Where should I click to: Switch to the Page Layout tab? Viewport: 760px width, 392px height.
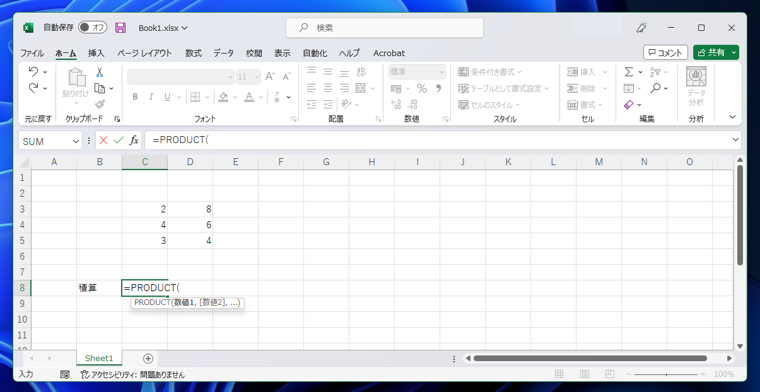pyautogui.click(x=144, y=53)
